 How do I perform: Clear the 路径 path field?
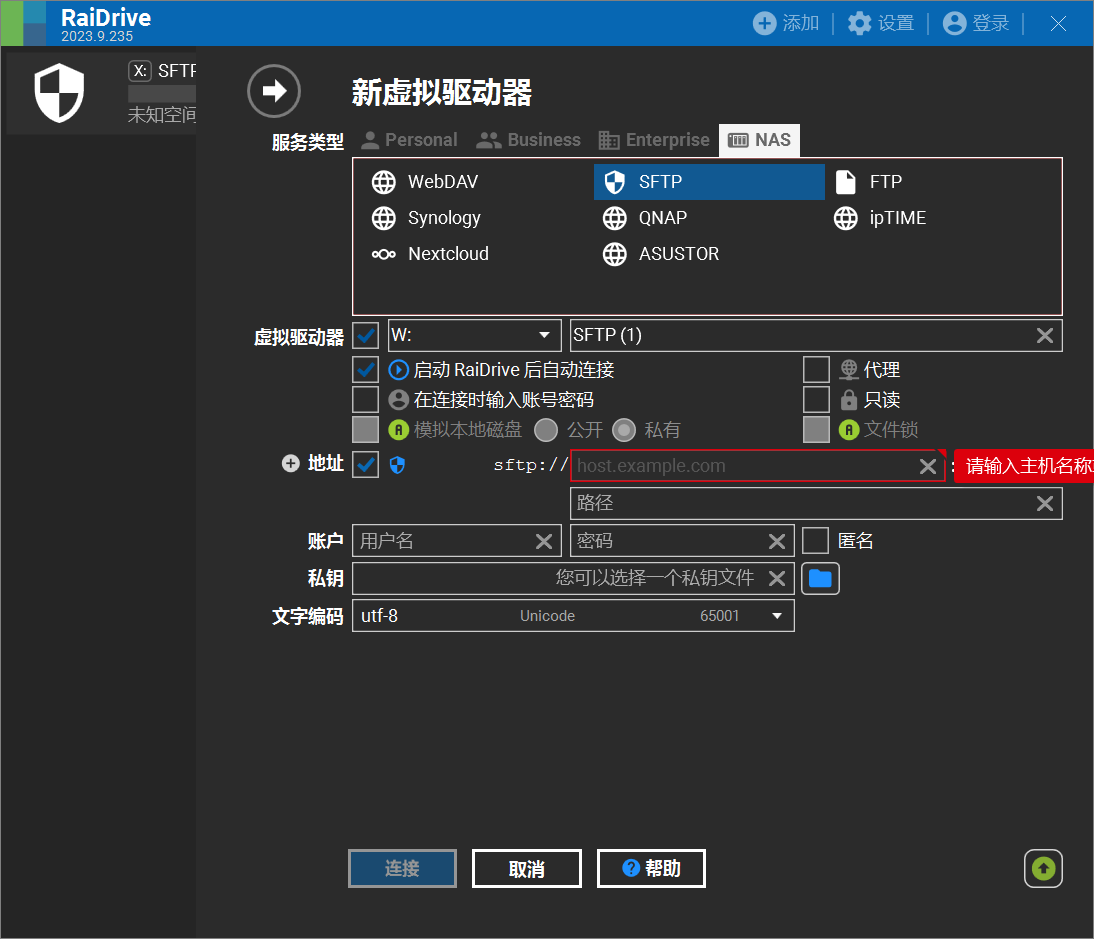tap(1044, 503)
